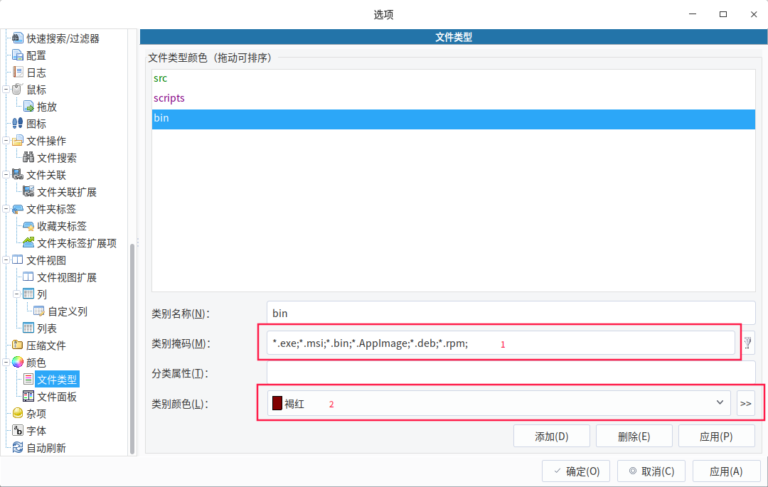768x487 pixels.
Task: Click the 图标 (Icons) tree icon
Action: [x=17, y=123]
